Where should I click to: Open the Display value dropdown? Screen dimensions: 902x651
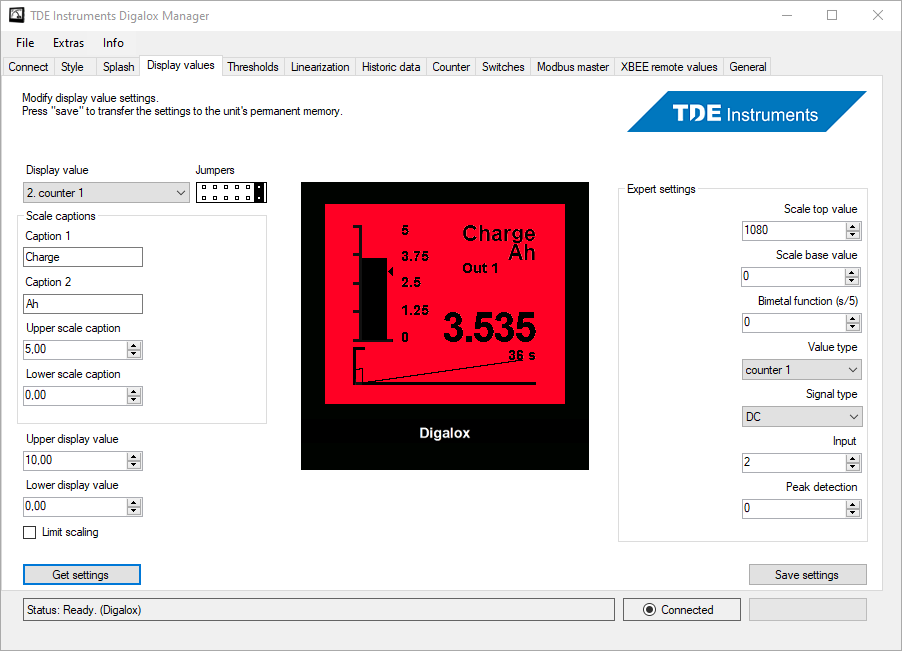[106, 193]
